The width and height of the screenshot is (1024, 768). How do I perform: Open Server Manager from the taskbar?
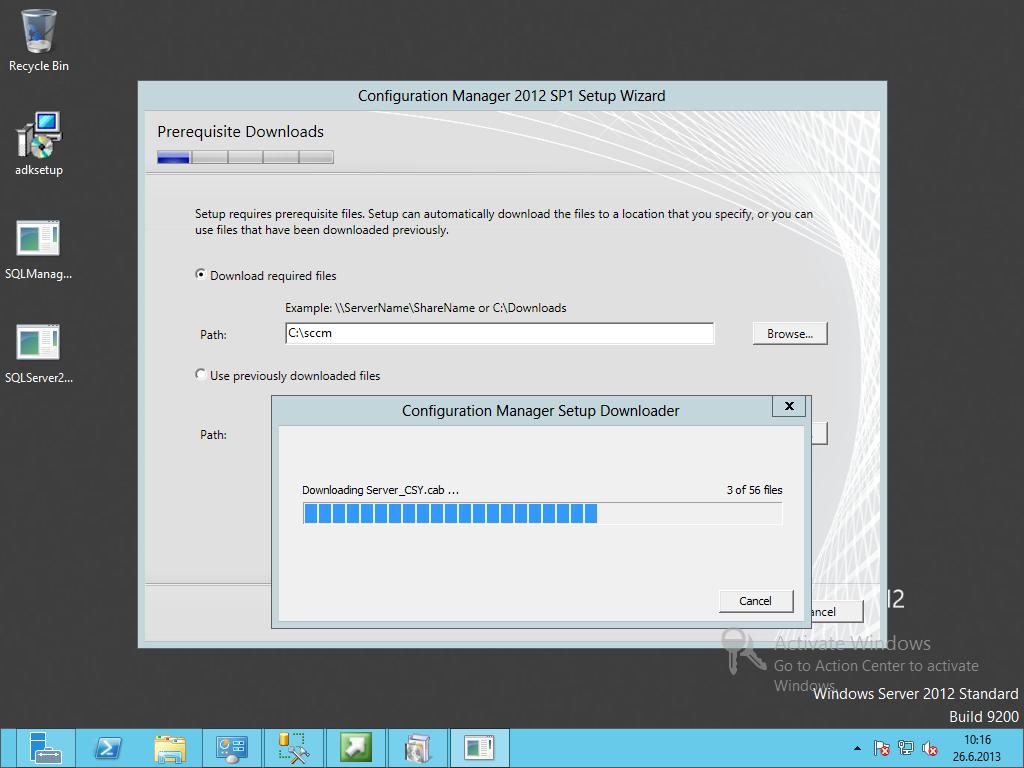[x=45, y=748]
